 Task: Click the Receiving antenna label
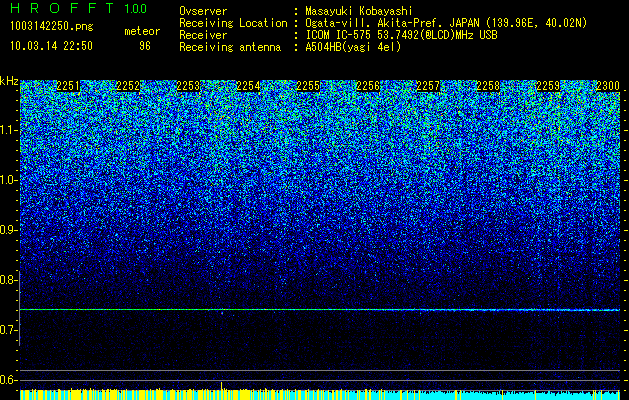click(x=230, y=47)
